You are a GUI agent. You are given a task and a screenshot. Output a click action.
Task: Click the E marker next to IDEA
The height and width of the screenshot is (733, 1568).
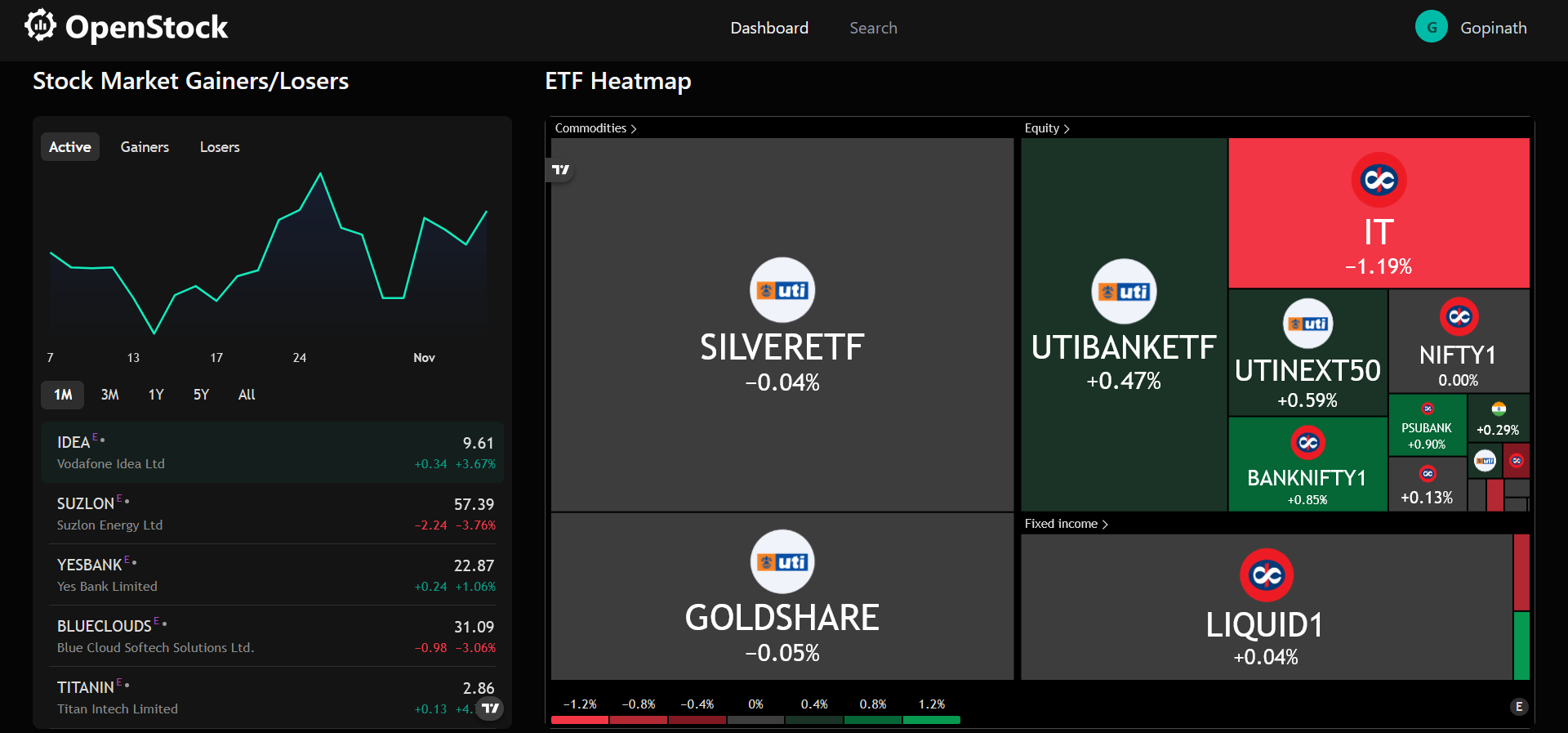(x=96, y=437)
